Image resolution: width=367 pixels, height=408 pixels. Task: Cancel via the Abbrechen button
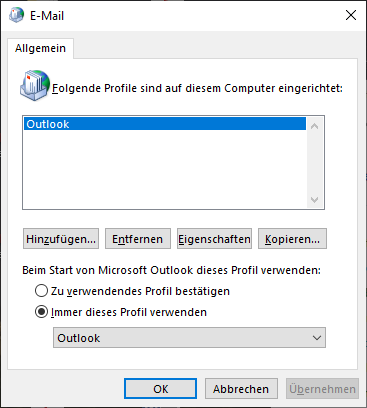tap(241, 389)
